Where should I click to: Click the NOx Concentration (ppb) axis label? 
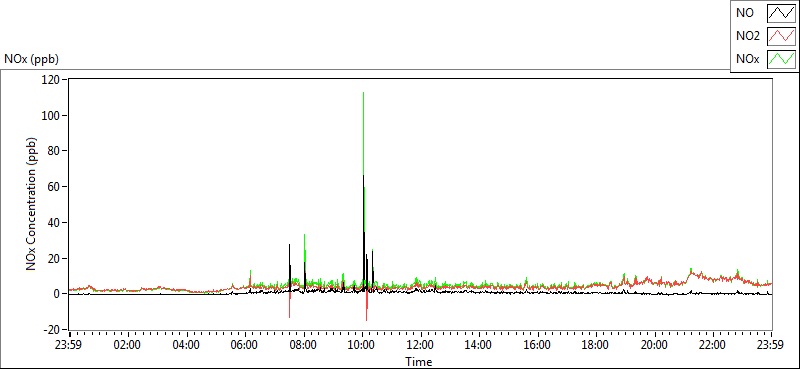click(31, 204)
